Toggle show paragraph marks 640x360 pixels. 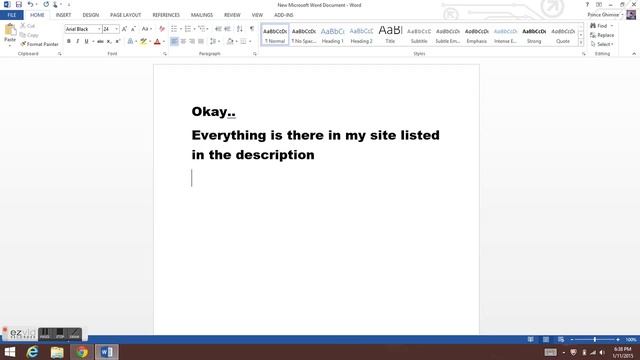coord(252,29)
